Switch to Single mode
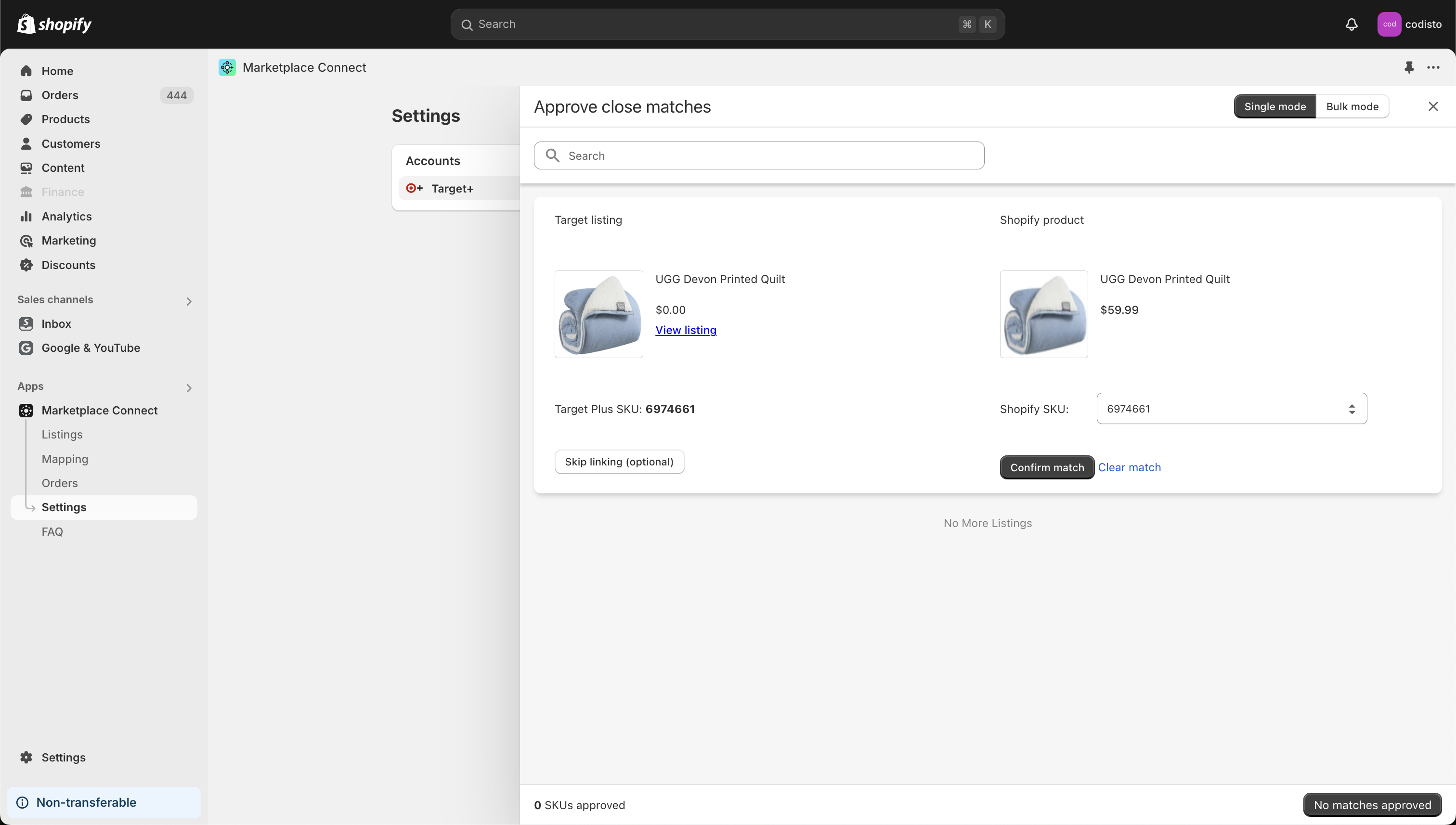This screenshot has height=825, width=1456. [x=1274, y=106]
